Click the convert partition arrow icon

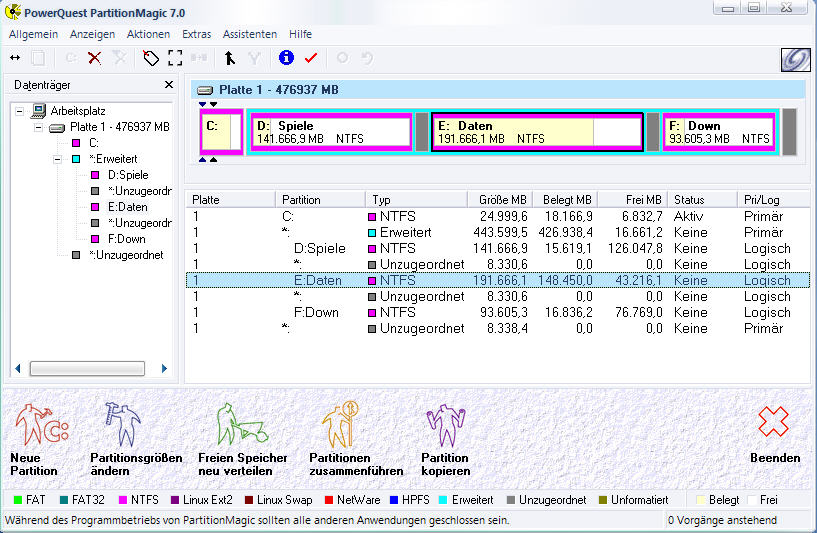(229, 58)
